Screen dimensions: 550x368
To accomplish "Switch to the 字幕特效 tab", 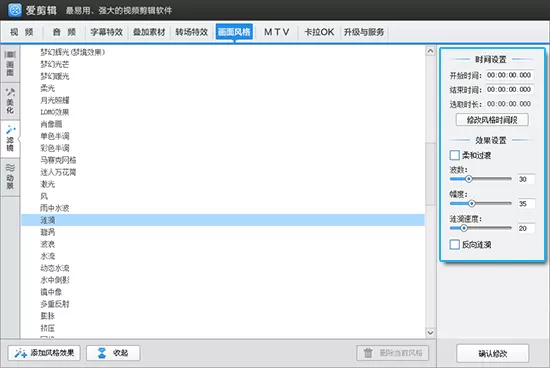I will click(x=107, y=32).
